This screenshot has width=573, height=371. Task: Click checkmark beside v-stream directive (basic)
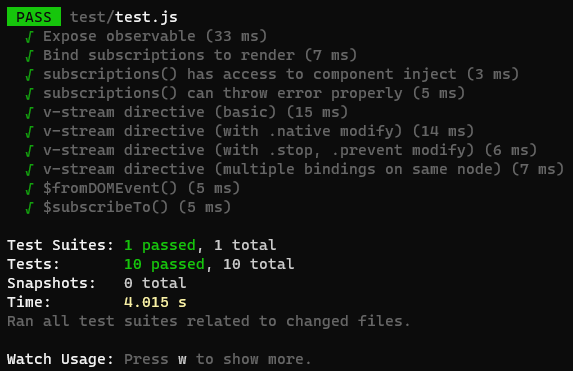tap(29, 113)
